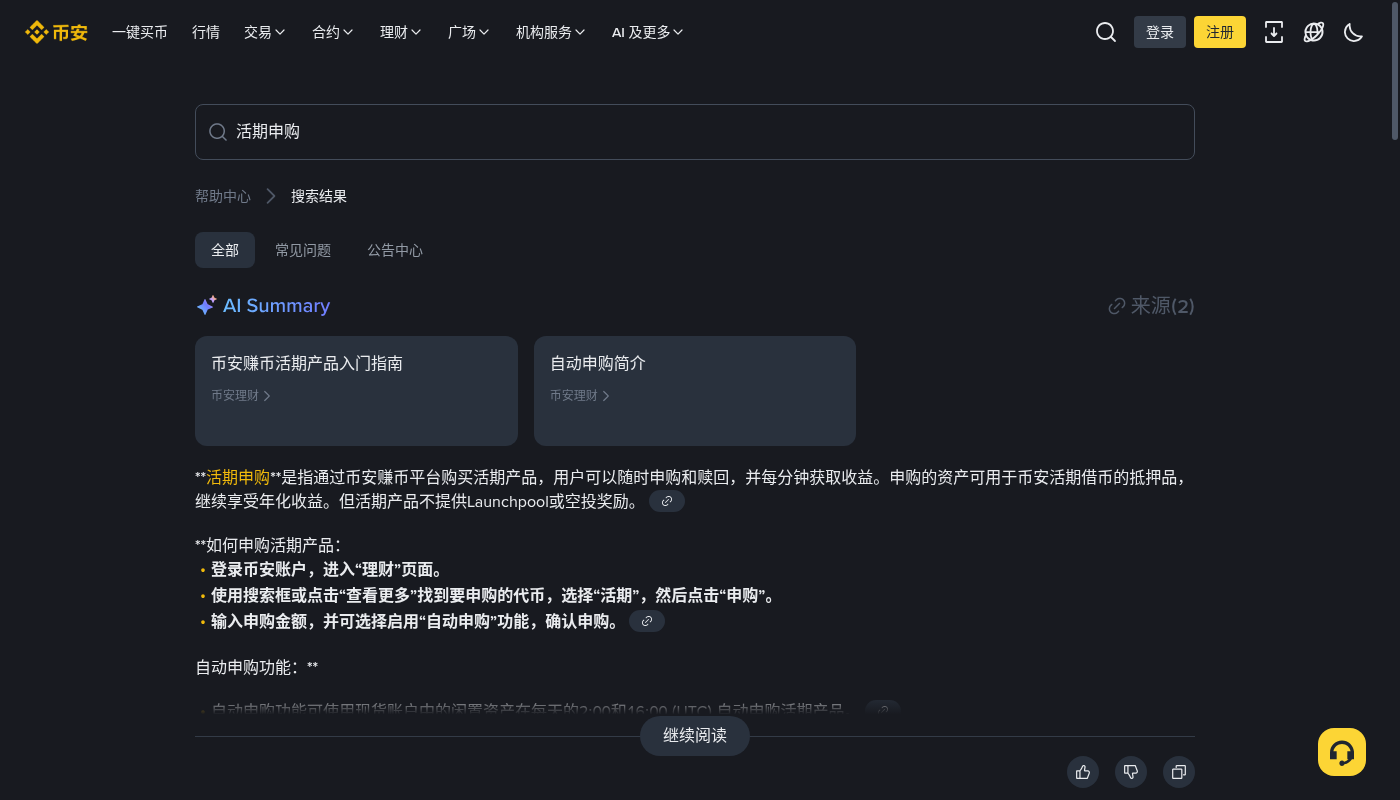This screenshot has height=800, width=1400.
Task: Click the yellow 注册 button
Action: (x=1220, y=32)
